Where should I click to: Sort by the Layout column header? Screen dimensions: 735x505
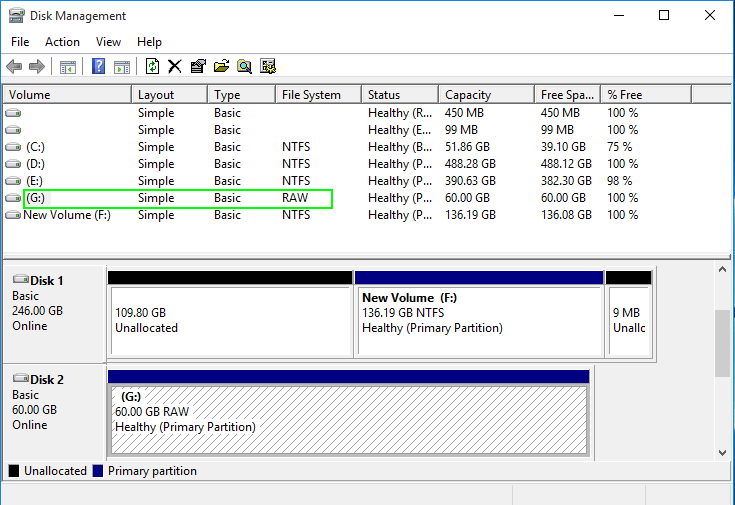click(x=170, y=95)
